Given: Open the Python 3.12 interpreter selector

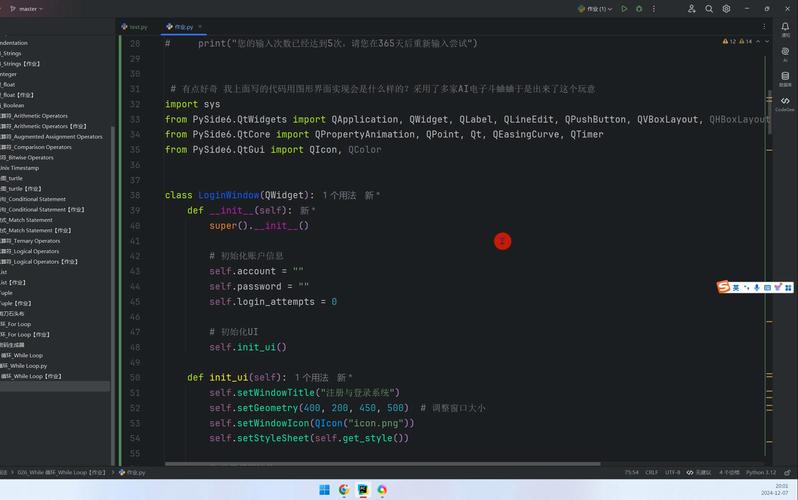Looking at the screenshot, I should [x=760, y=472].
